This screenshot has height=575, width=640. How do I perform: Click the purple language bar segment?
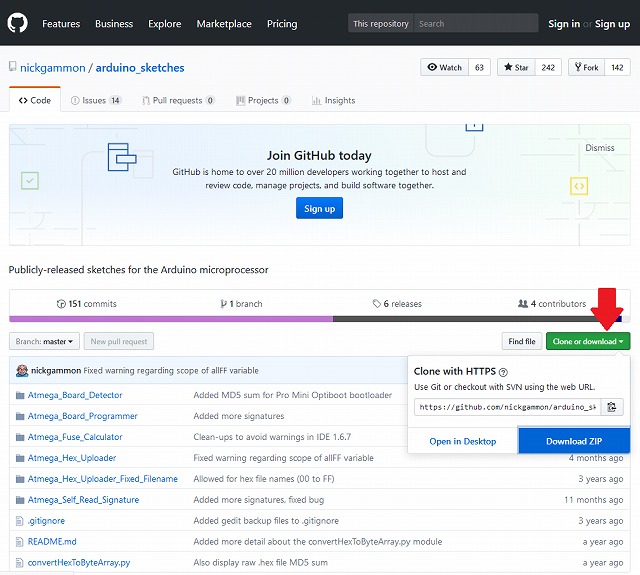[x=171, y=319]
